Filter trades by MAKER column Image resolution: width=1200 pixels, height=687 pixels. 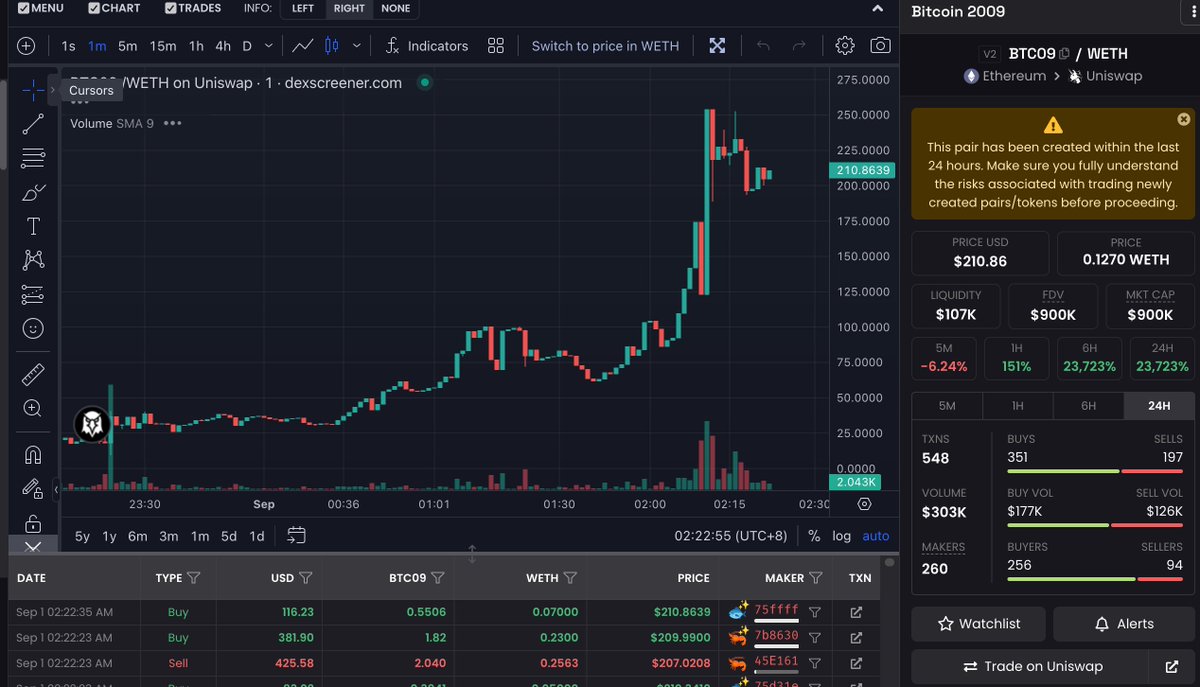point(816,578)
